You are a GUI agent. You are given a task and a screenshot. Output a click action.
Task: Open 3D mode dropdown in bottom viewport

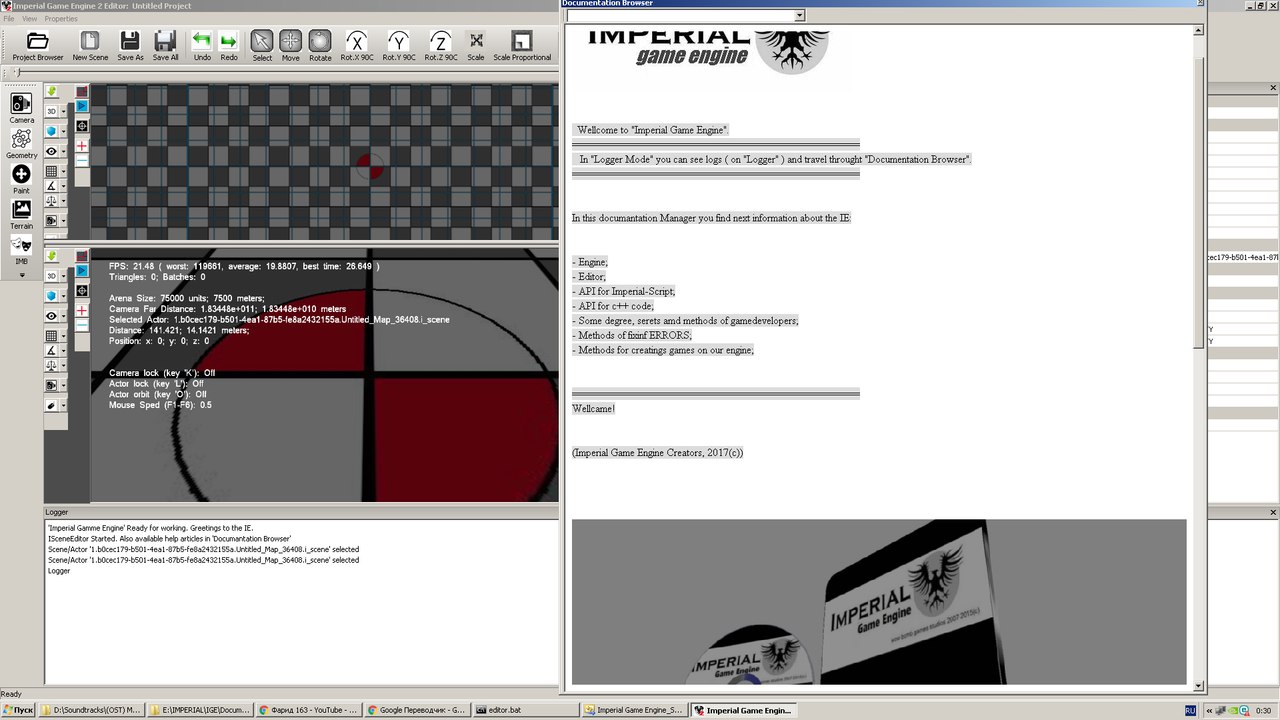coord(63,276)
